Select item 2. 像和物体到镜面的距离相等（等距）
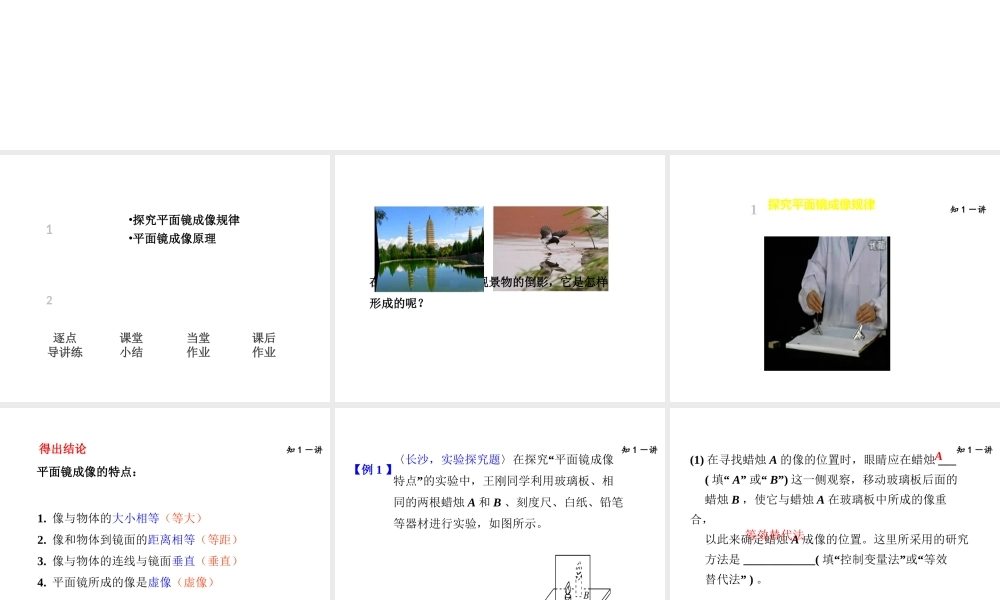This screenshot has width=1000, height=600. tap(138, 539)
